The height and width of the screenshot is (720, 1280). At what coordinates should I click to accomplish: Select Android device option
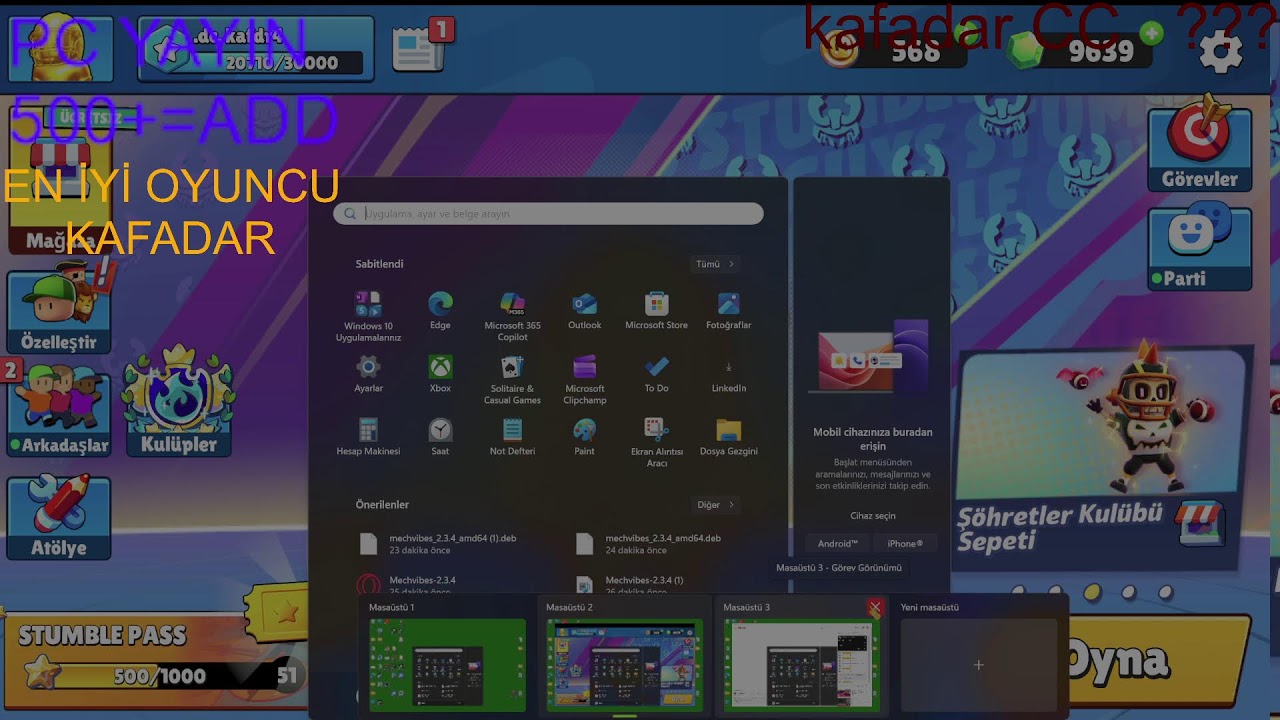pyautogui.click(x=837, y=544)
